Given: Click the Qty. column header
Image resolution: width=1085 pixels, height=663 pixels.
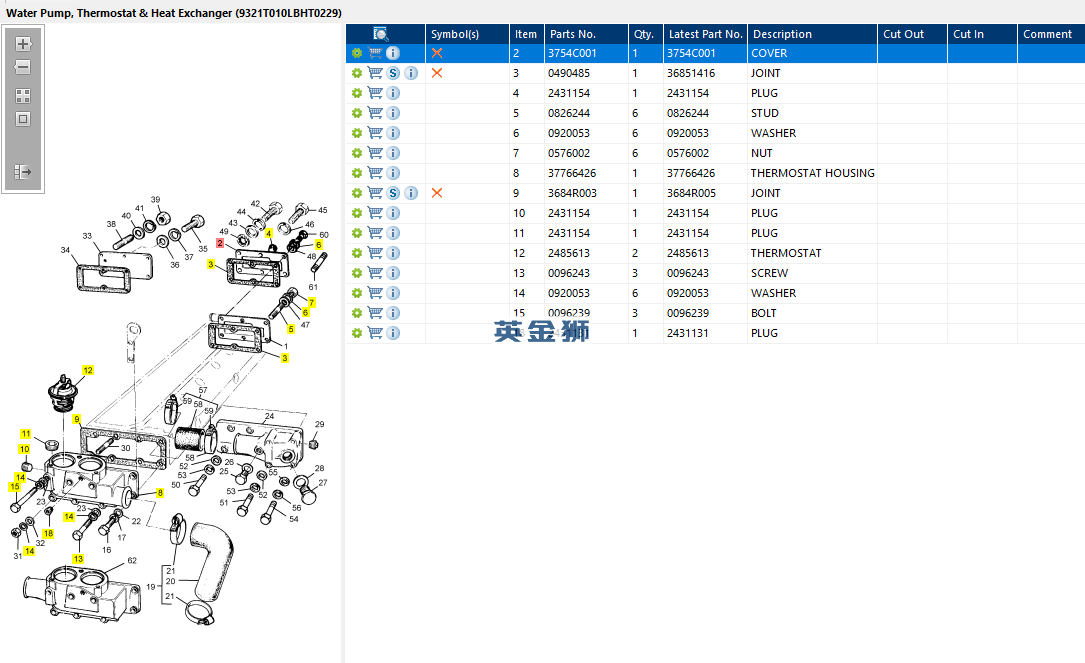Looking at the screenshot, I should tap(646, 34).
